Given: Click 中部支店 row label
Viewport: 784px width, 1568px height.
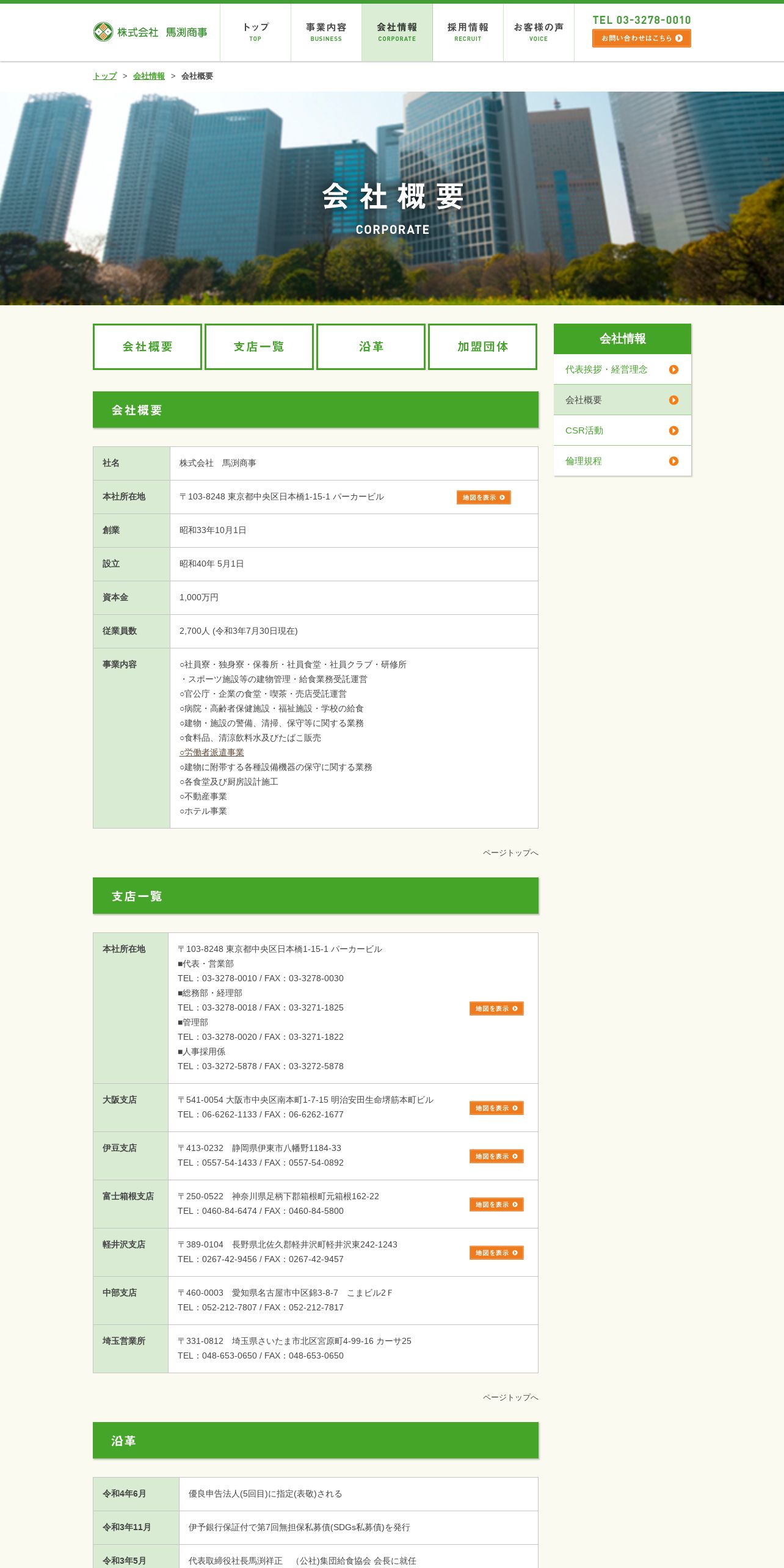Looking at the screenshot, I should click(x=120, y=1293).
